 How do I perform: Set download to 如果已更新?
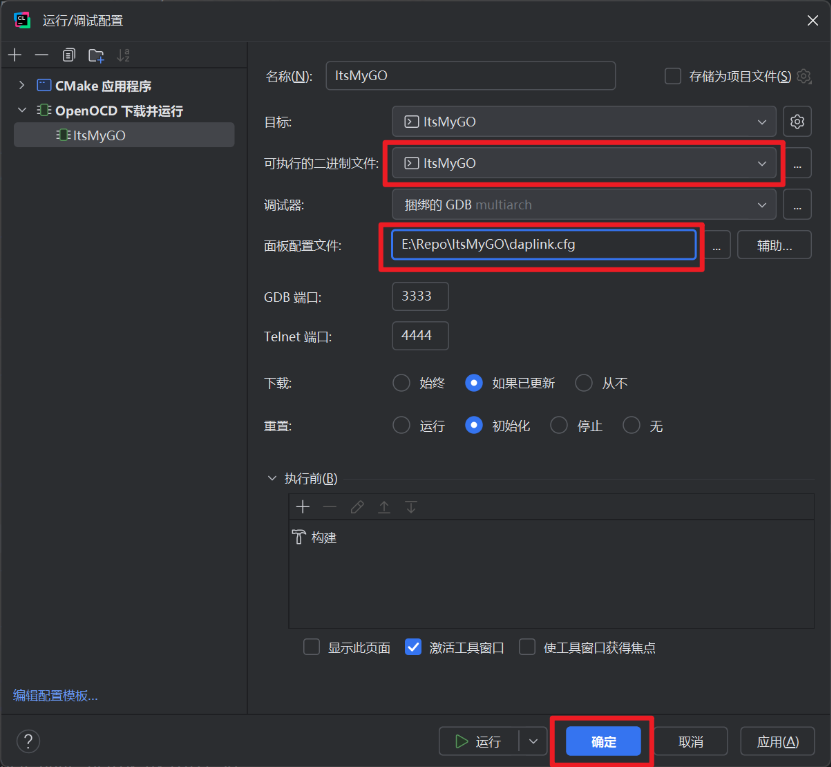tap(473, 383)
